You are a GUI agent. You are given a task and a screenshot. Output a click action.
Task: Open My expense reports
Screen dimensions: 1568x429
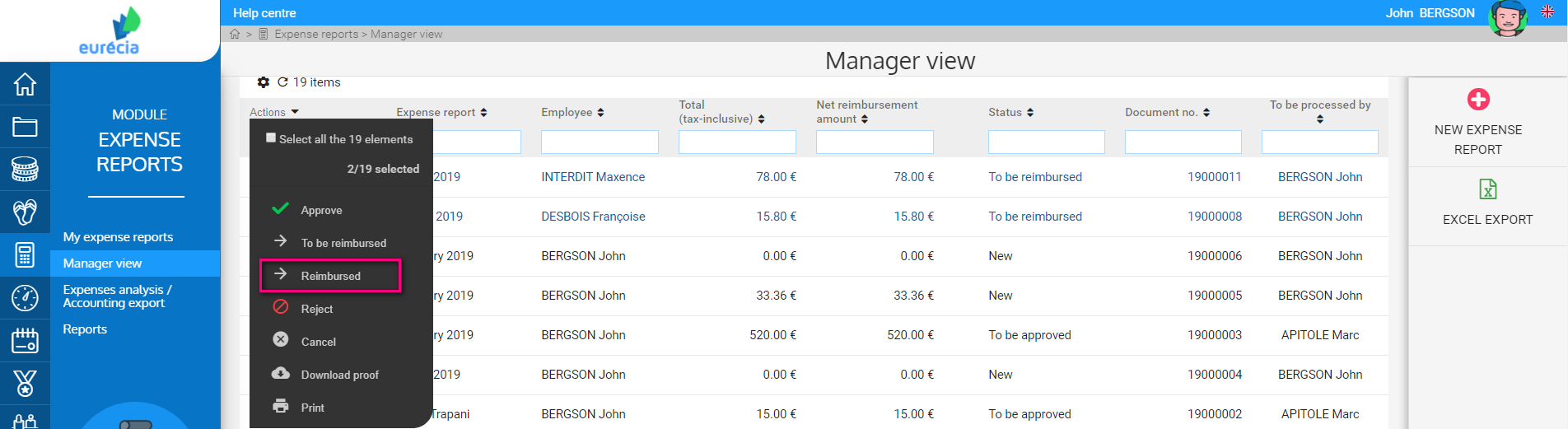click(118, 237)
